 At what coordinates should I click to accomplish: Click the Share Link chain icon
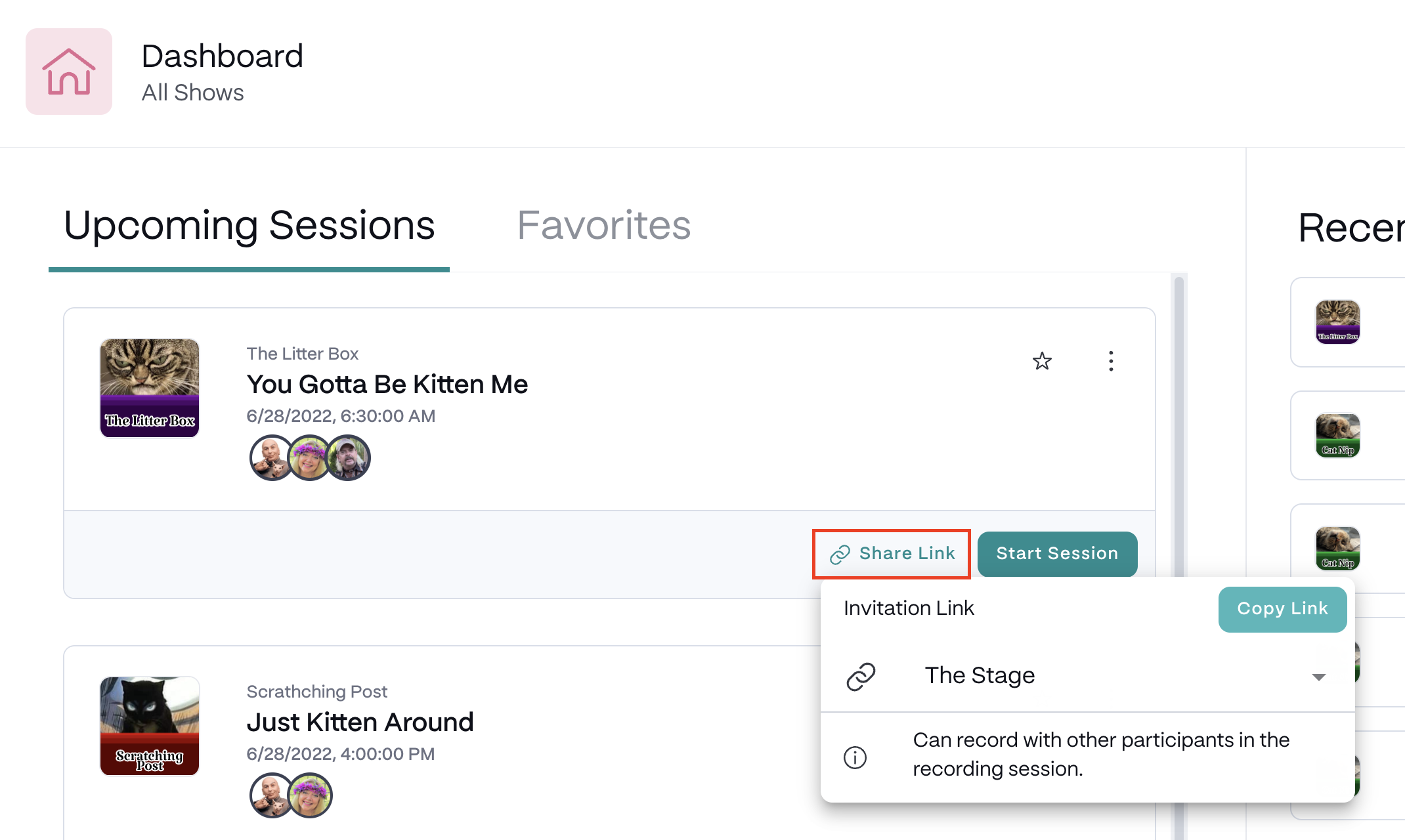[x=840, y=555]
